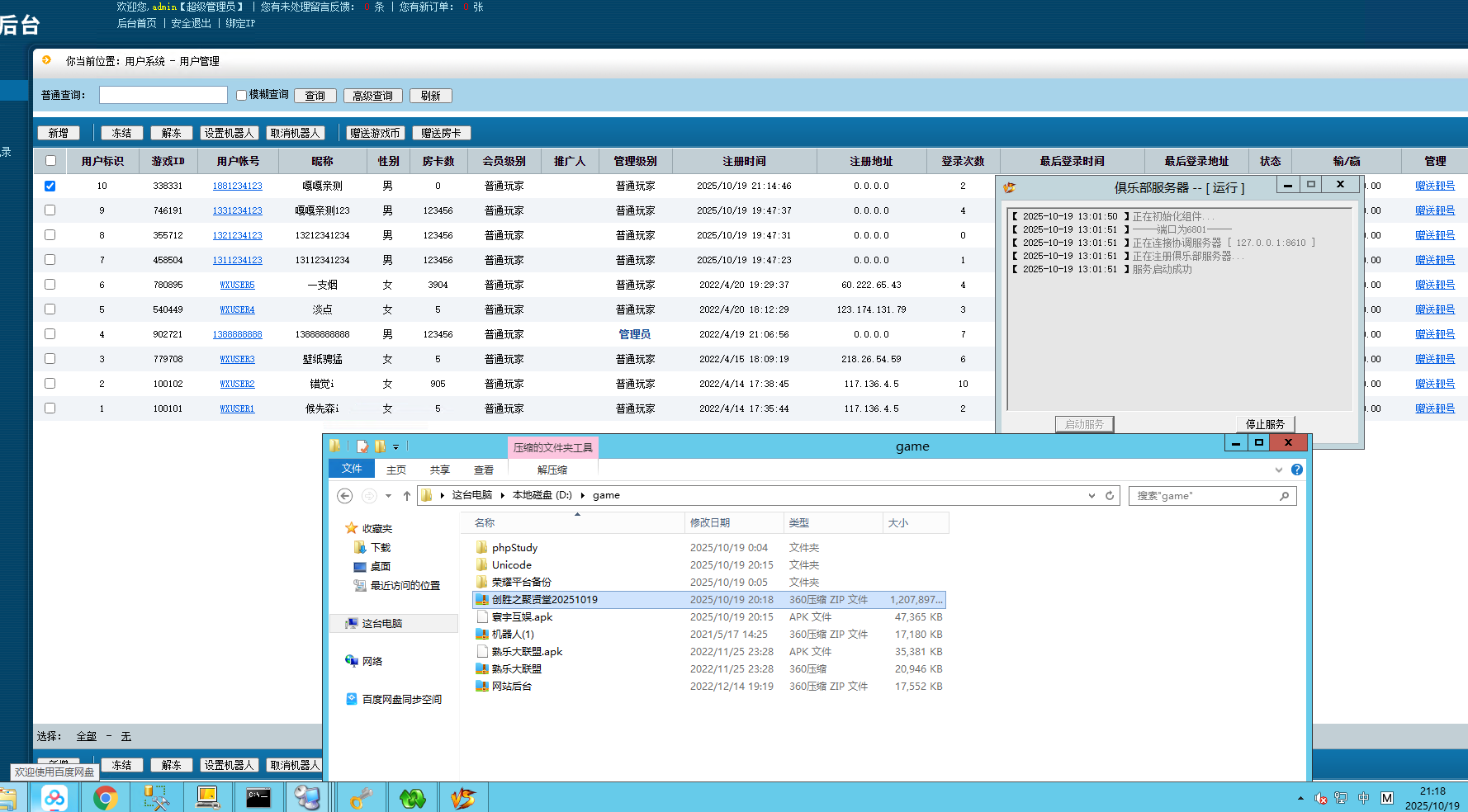
Task: Uncheck the checkbox for user row 10
Action: pyautogui.click(x=50, y=186)
